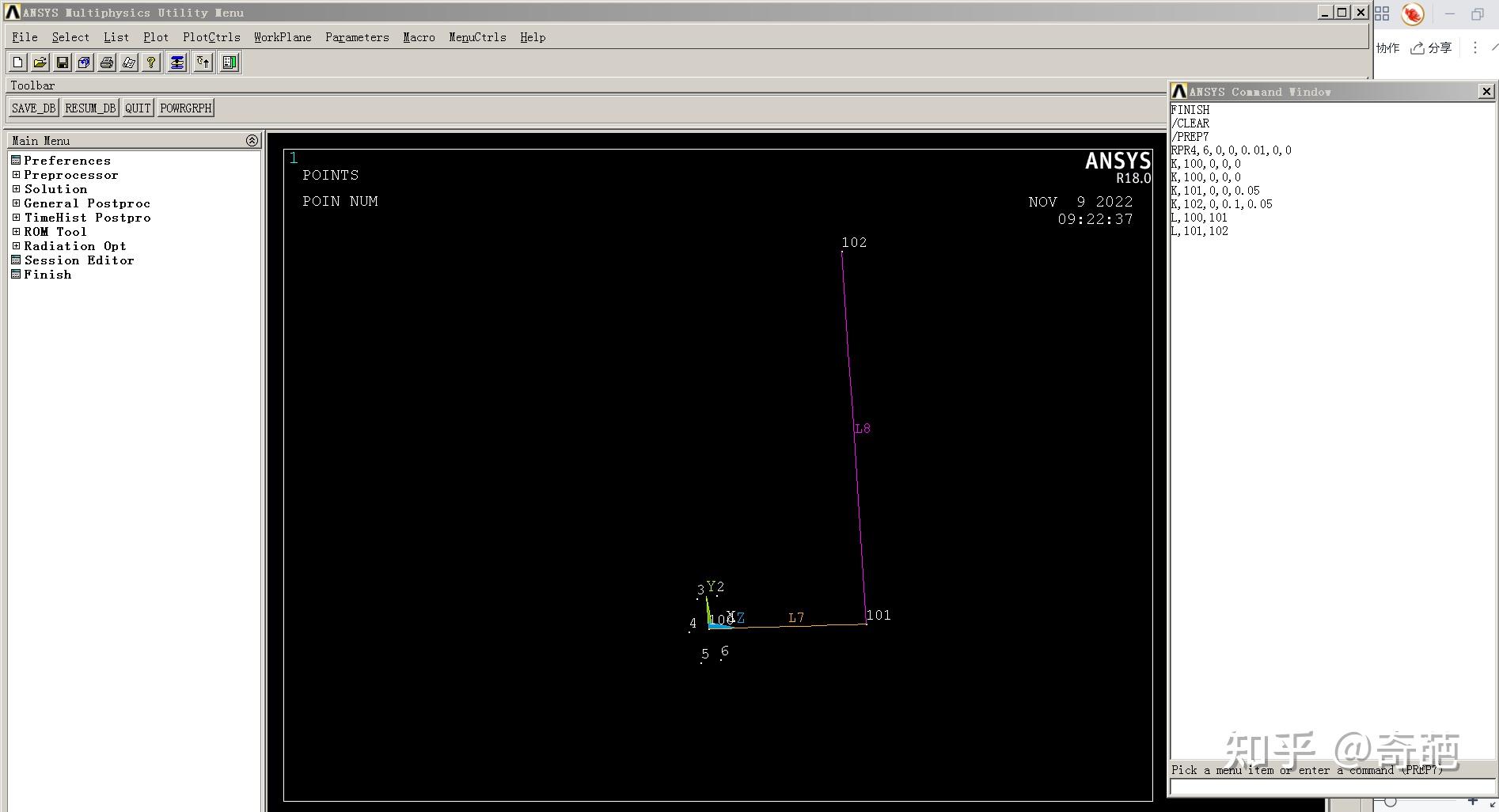The height and width of the screenshot is (812, 1499).
Task: Open Help via the question mark icon
Action: (x=150, y=63)
